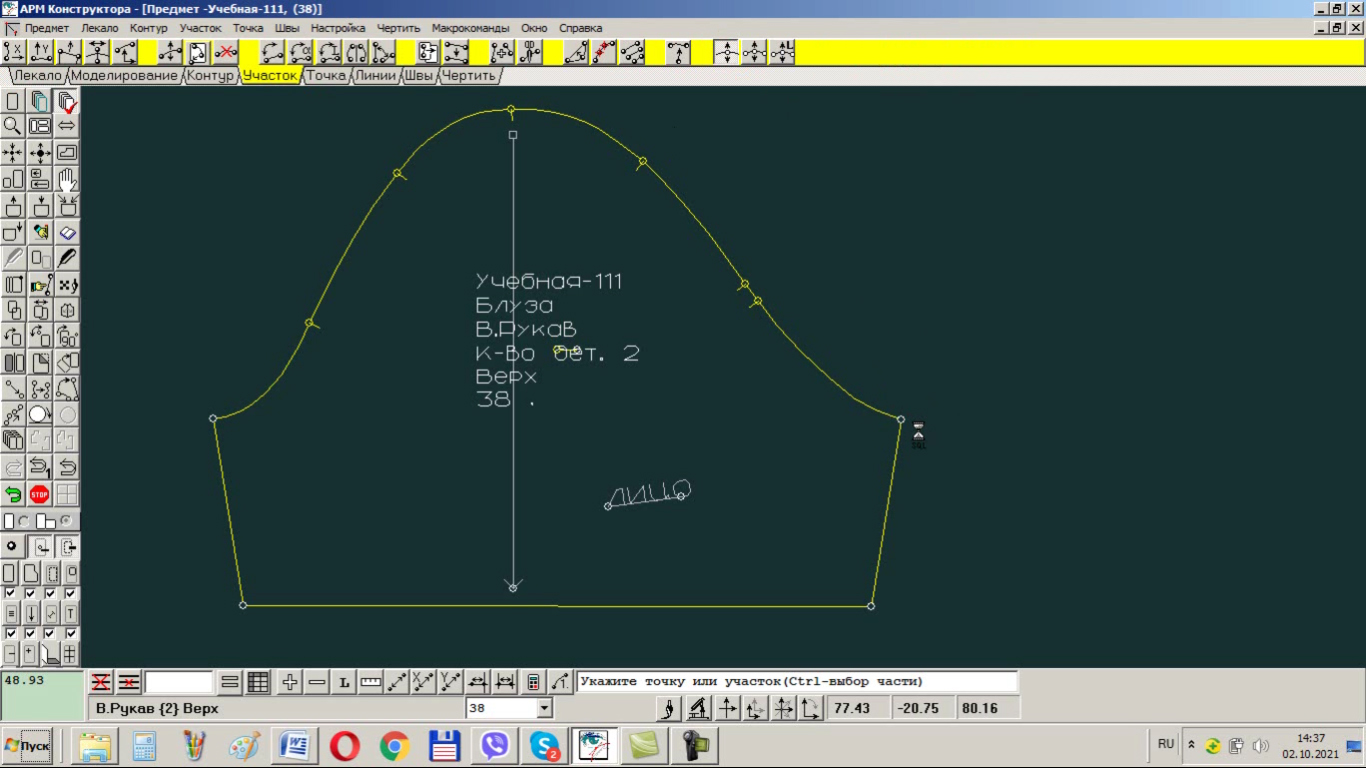This screenshot has width=1366, height=768.
Task: Click the ЛИЦО text on the pattern
Action: (649, 494)
